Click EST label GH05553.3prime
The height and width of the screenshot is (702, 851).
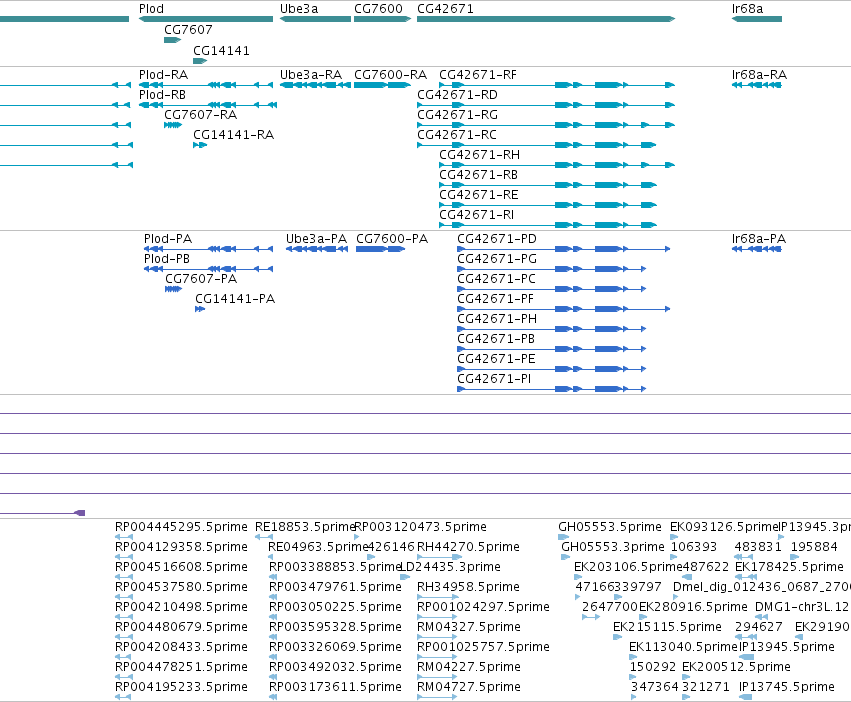click(613, 547)
